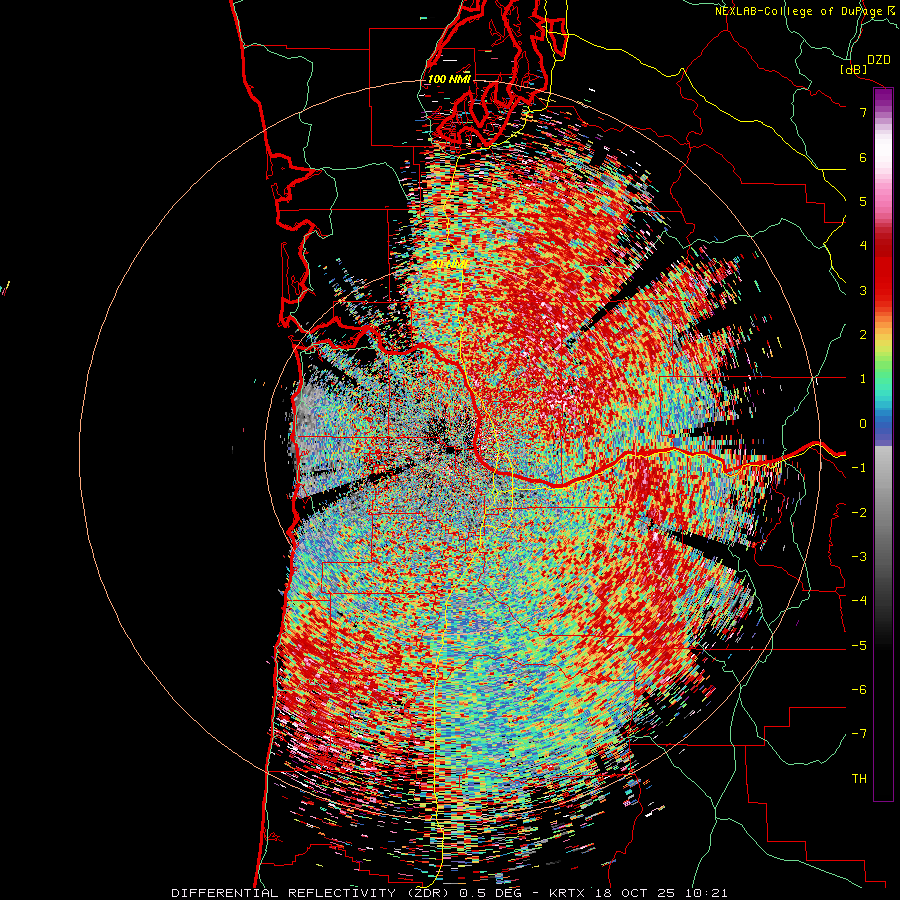
Task: Click the -3 dB scale label
Action: tap(859, 557)
